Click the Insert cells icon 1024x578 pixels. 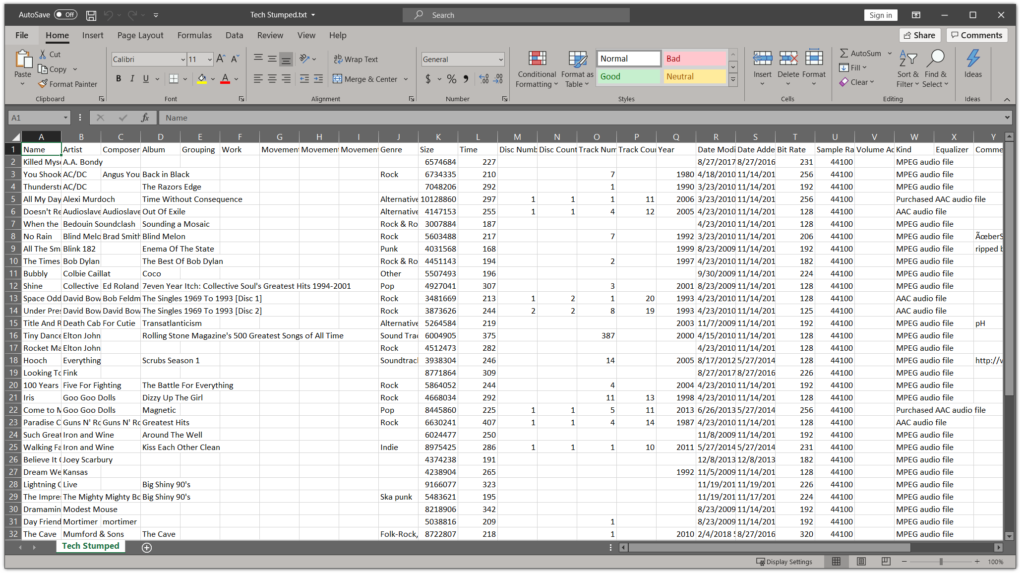(762, 59)
